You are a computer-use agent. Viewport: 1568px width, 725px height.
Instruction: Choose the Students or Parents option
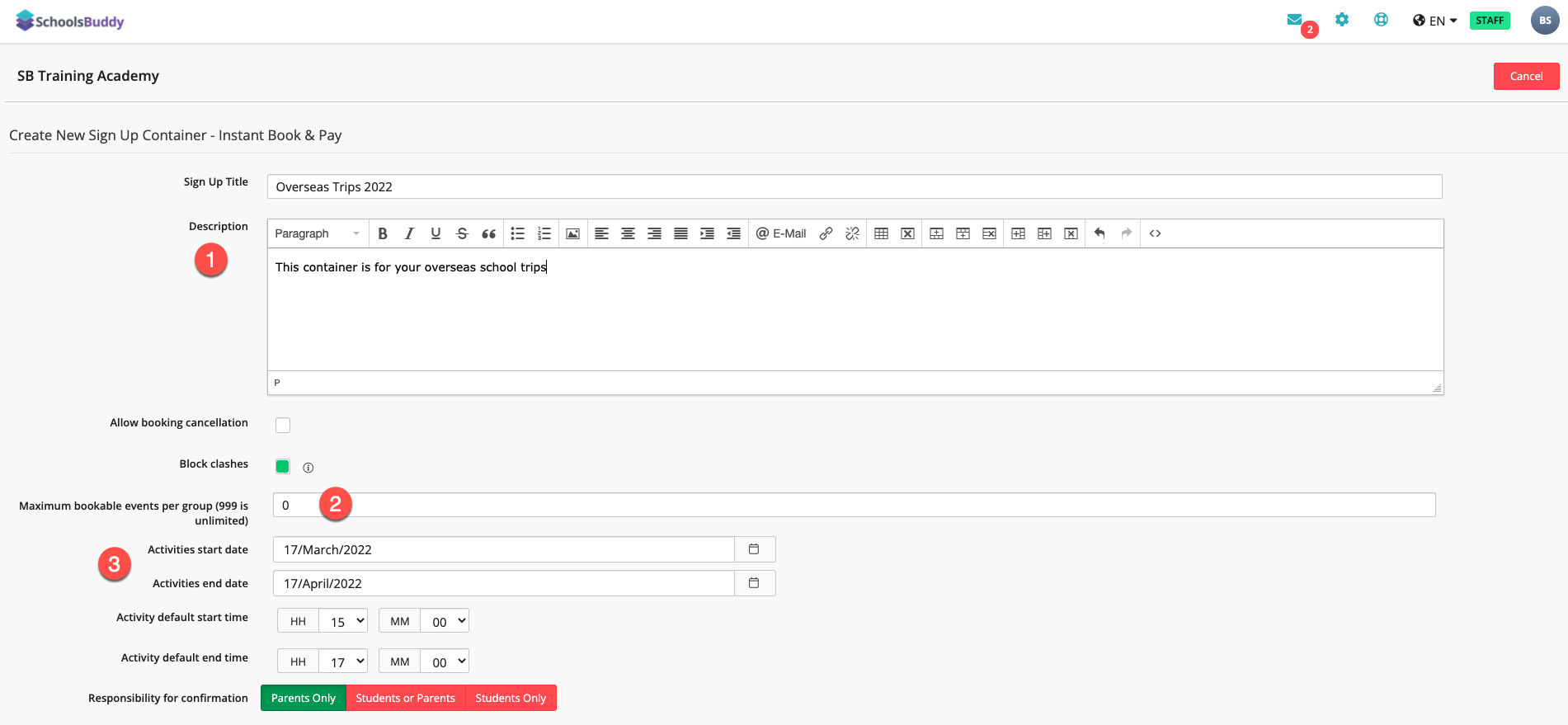(x=406, y=698)
